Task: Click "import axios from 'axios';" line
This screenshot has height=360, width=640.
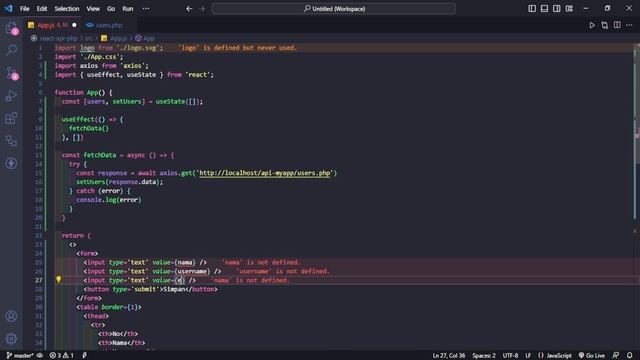Action: tap(102, 66)
